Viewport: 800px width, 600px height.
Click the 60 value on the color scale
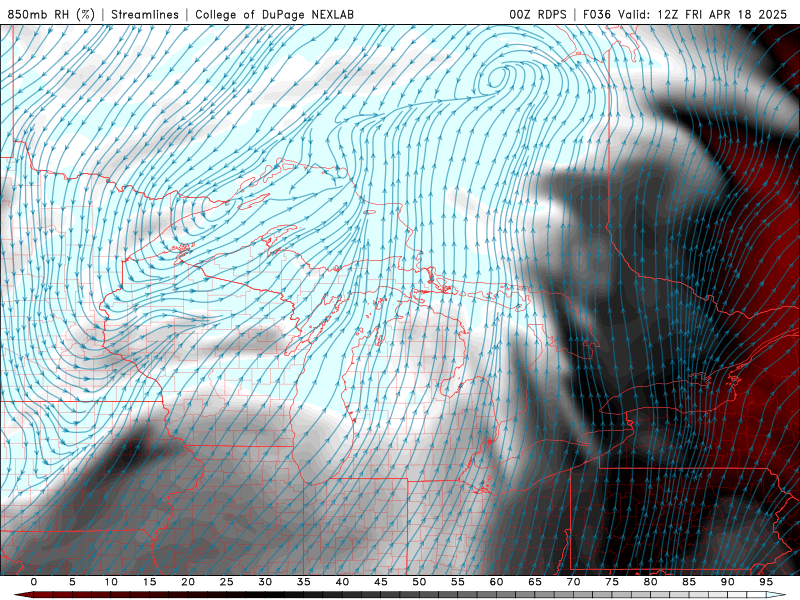(496, 582)
